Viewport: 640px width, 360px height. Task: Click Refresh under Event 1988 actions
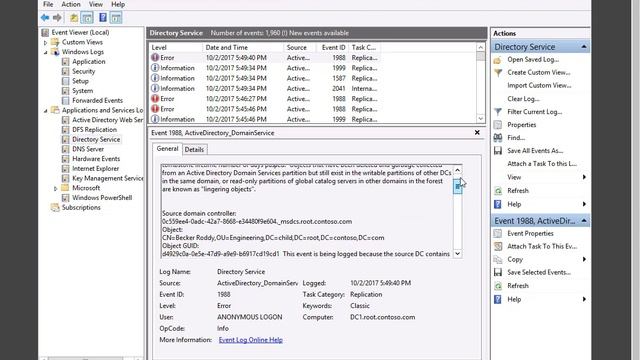(518, 286)
